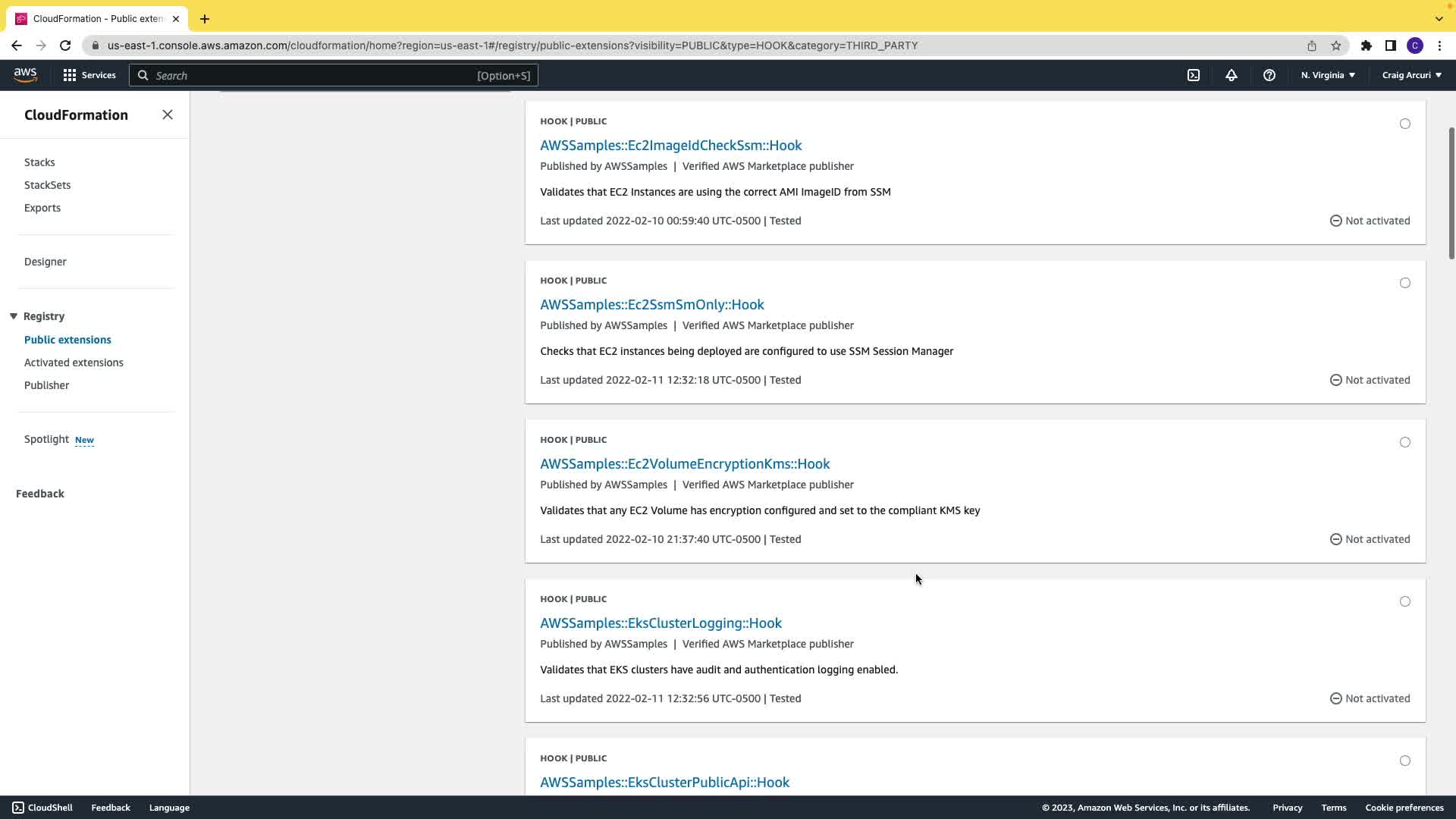The height and width of the screenshot is (819, 1456).
Task: Click the Cookie preferences footer link
Action: tap(1404, 808)
